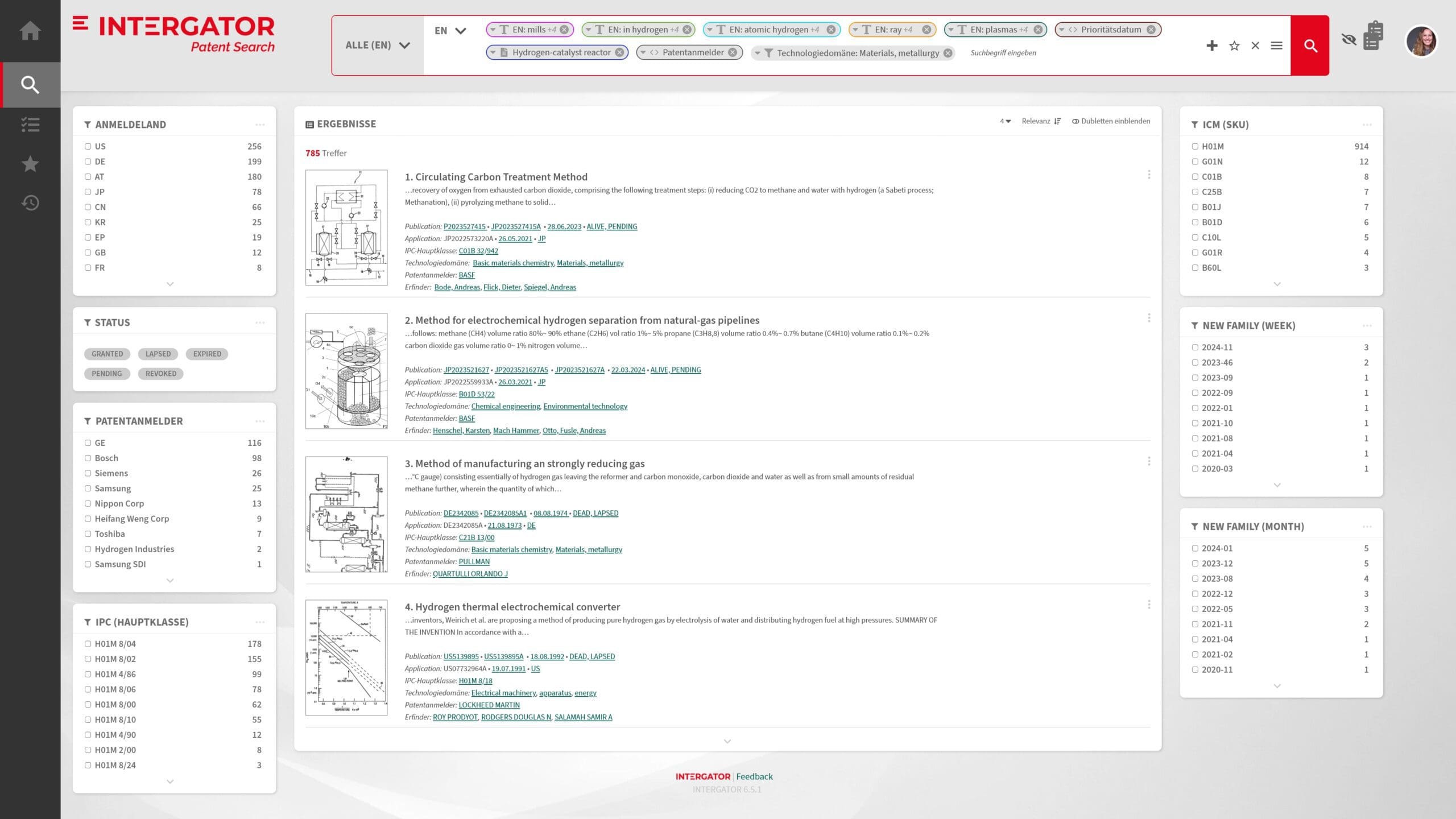Screen dimensions: 1456x819
Task: Filter by LAPSED status
Action: coord(158,354)
